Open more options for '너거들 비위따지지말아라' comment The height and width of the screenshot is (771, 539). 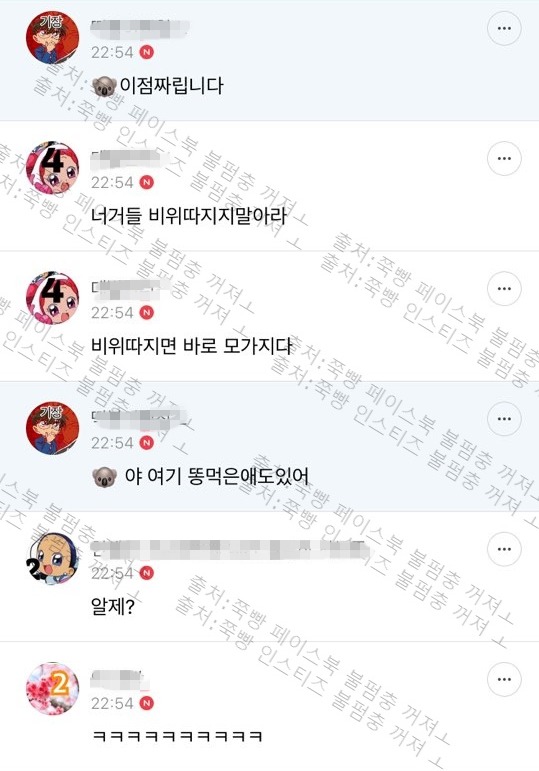pyautogui.click(x=504, y=158)
